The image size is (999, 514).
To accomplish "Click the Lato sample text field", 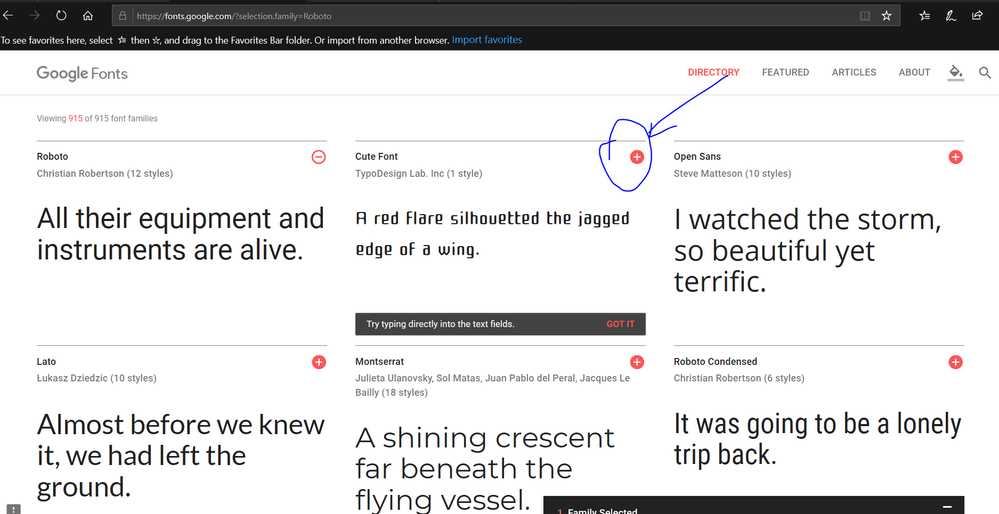I will 181,455.
